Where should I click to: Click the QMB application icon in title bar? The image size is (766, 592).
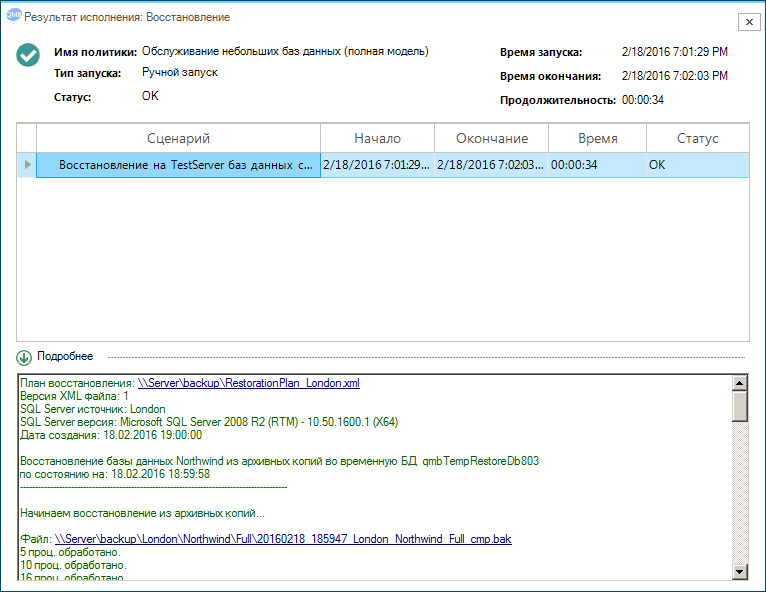coord(14,15)
